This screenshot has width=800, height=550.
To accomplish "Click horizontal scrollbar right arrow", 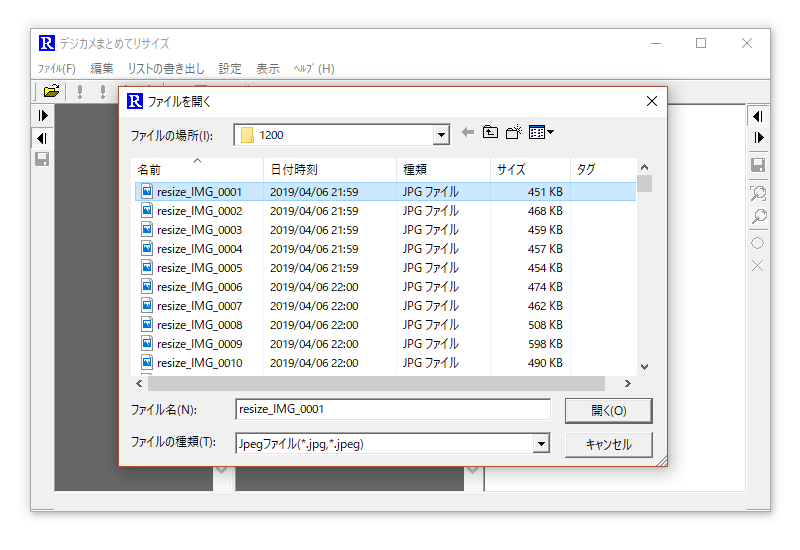I will coord(628,383).
